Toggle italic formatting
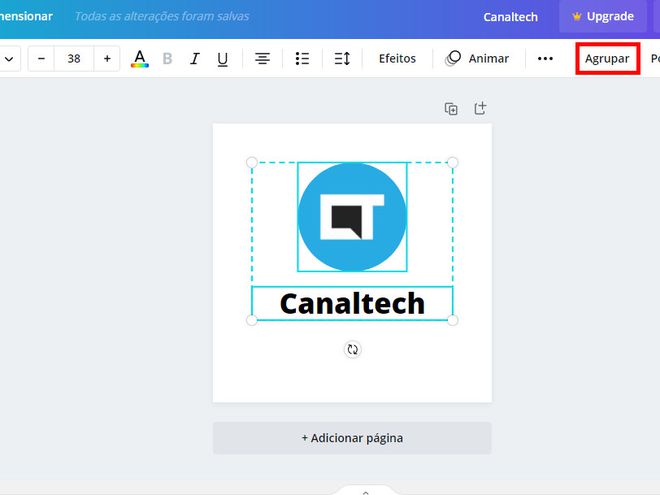The image size is (660, 495). click(194, 59)
